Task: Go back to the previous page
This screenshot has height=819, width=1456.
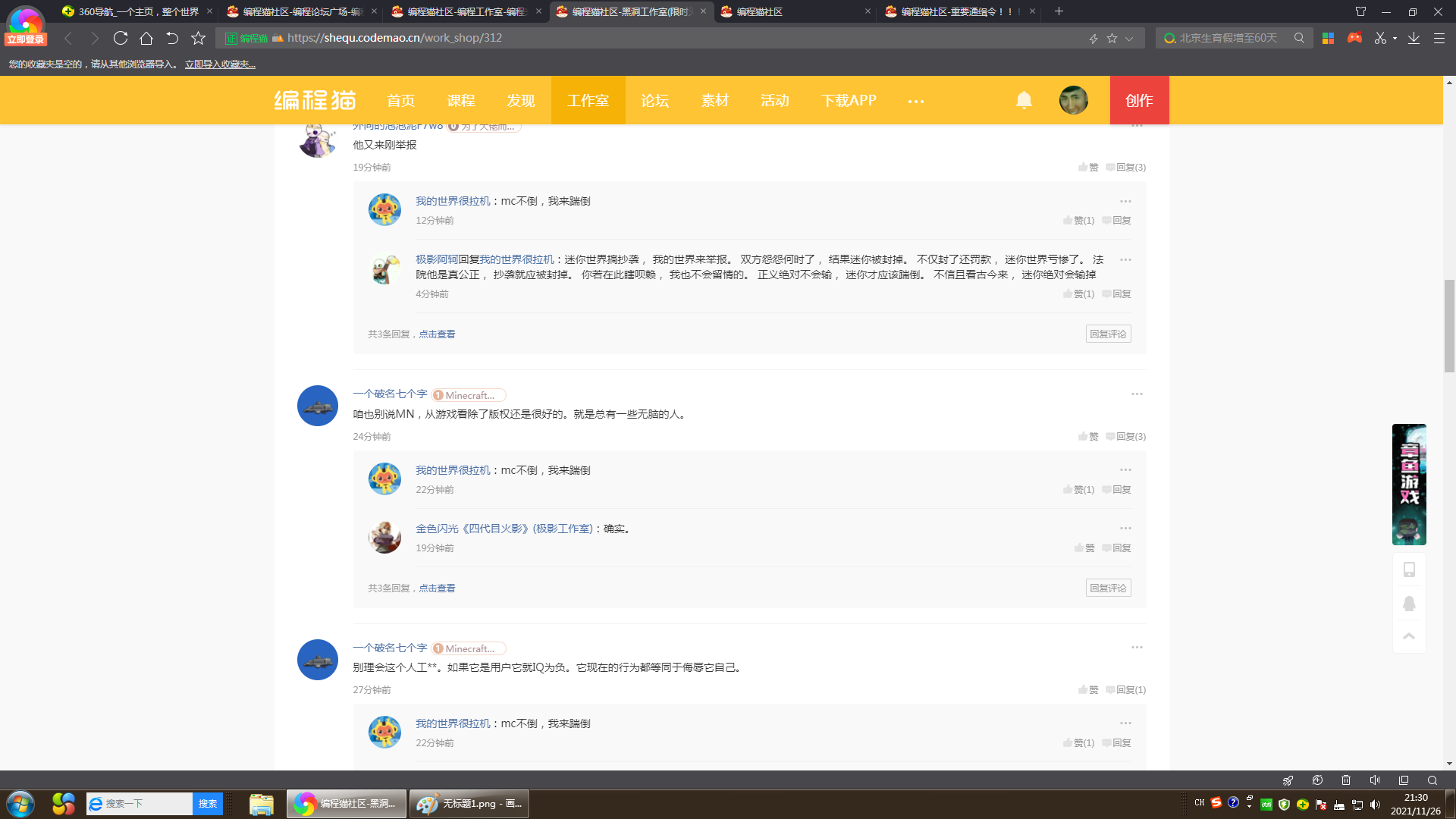Action: [68, 38]
